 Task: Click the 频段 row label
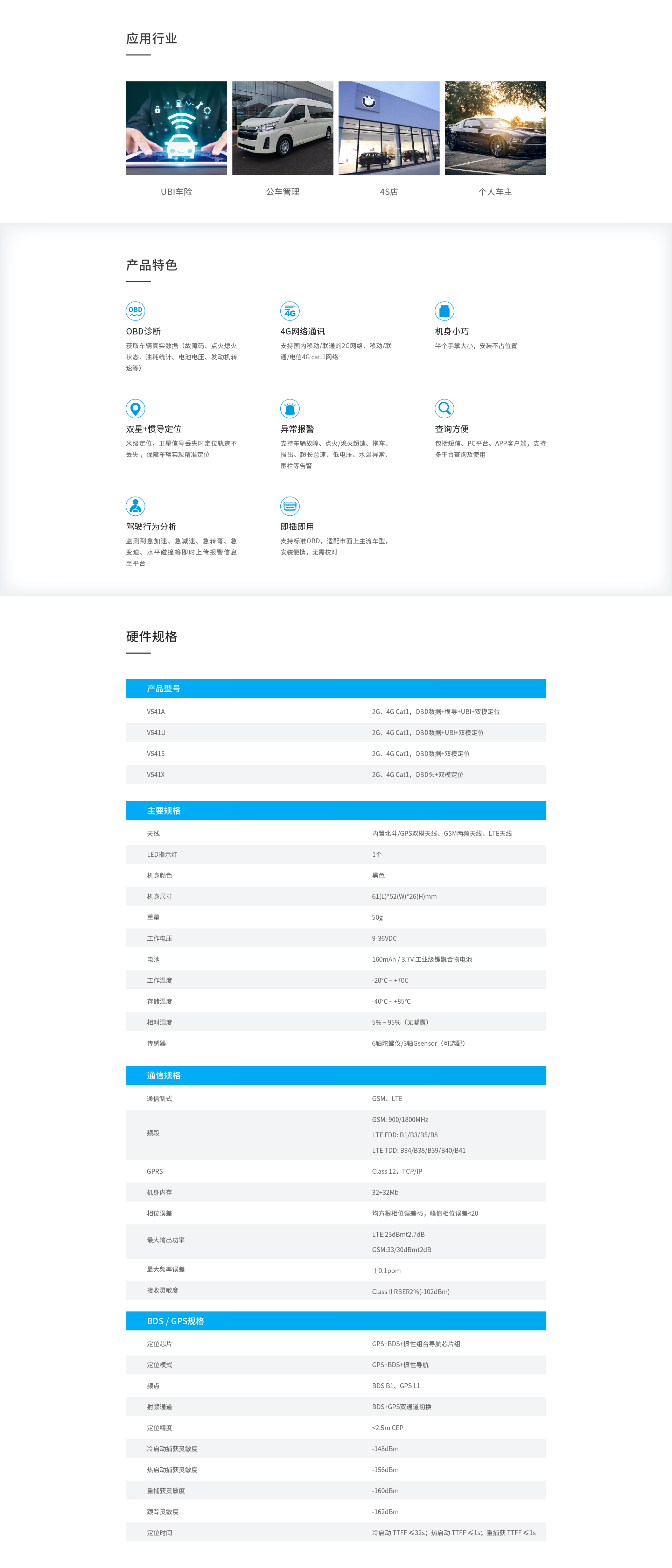[x=153, y=1133]
